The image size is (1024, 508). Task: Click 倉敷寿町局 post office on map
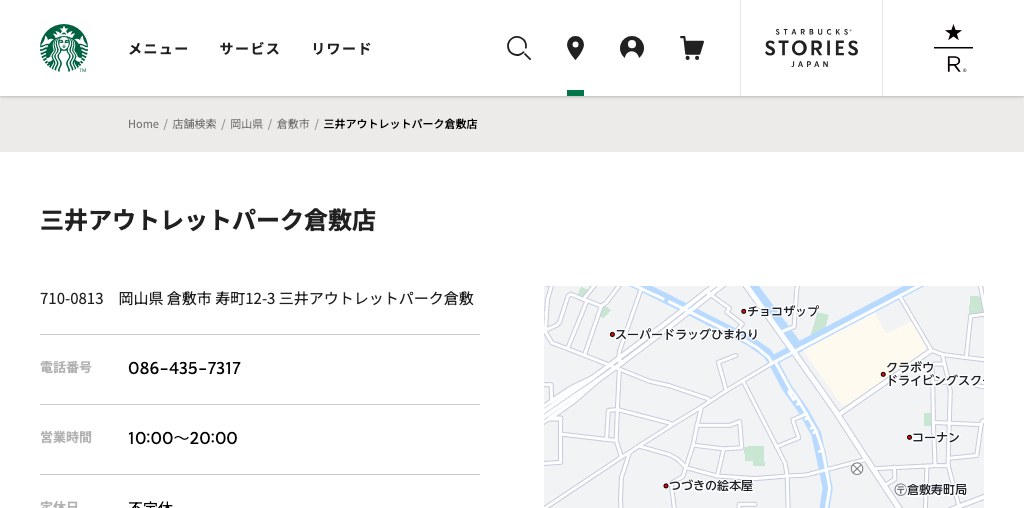pyautogui.click(x=931, y=490)
